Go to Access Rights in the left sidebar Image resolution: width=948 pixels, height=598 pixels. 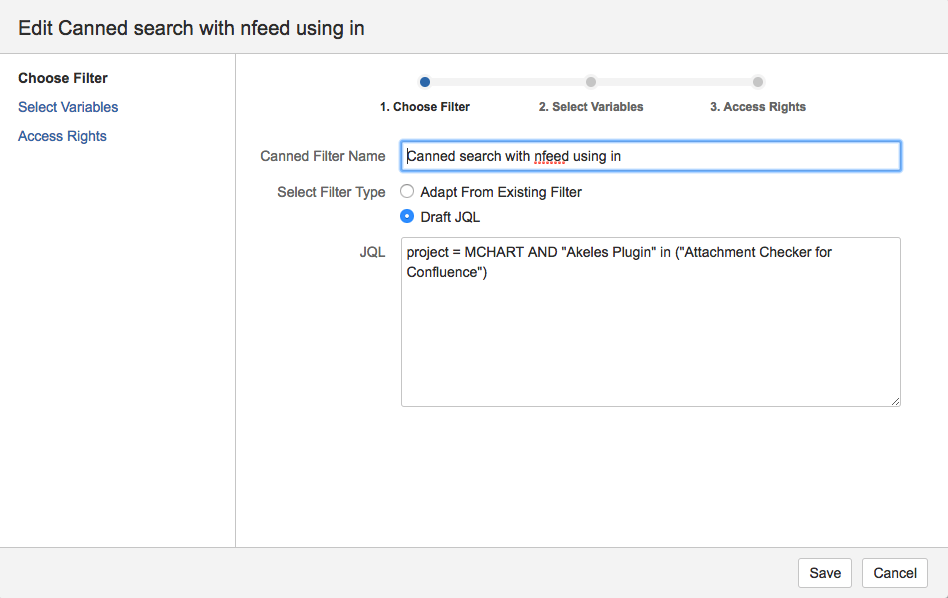click(62, 136)
